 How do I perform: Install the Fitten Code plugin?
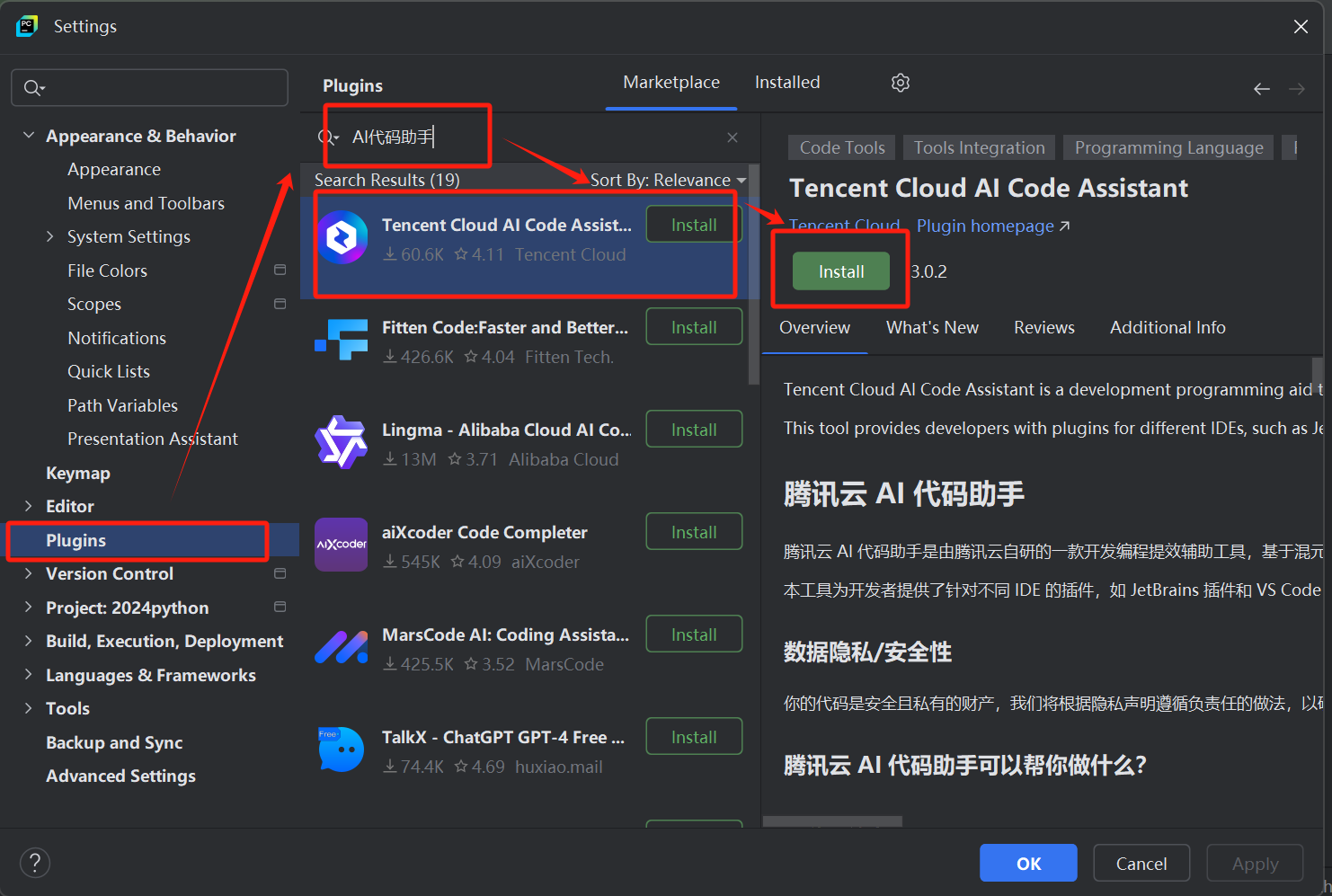coord(694,327)
